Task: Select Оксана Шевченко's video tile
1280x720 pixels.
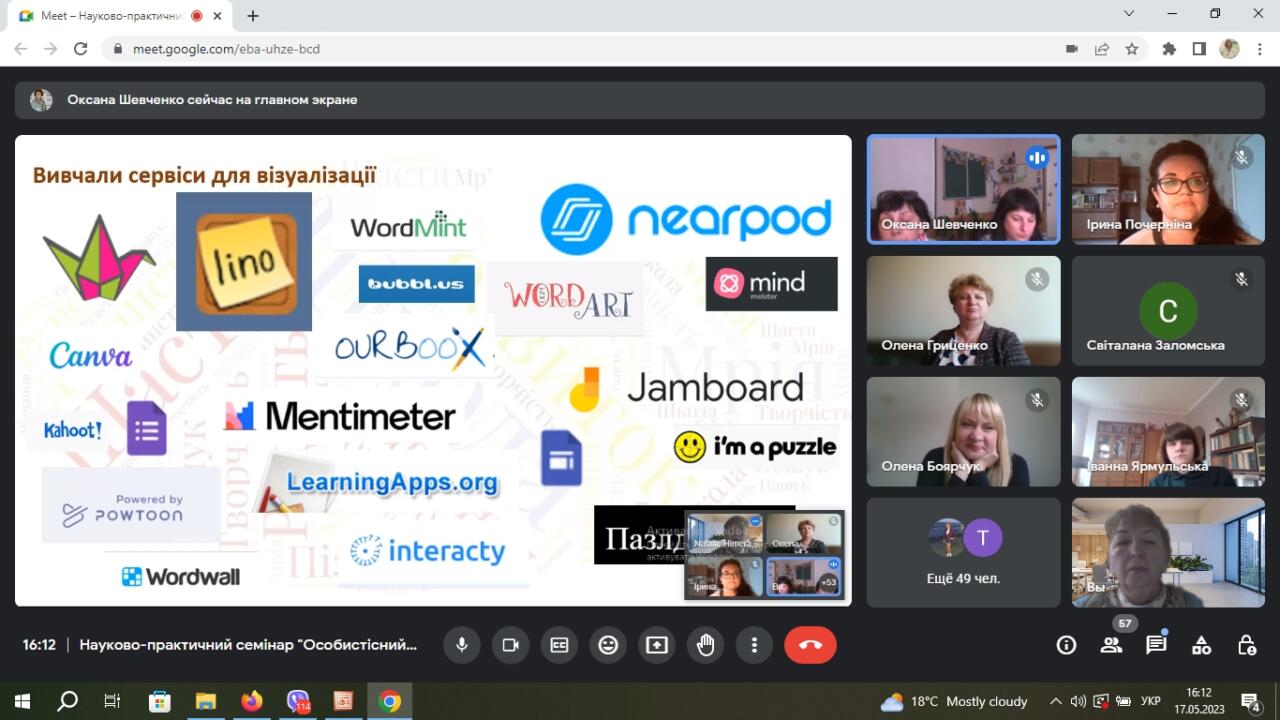Action: (x=963, y=189)
